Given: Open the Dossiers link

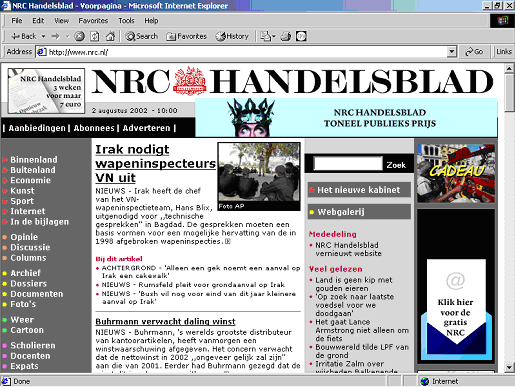Looking at the screenshot, I should pos(29,284).
